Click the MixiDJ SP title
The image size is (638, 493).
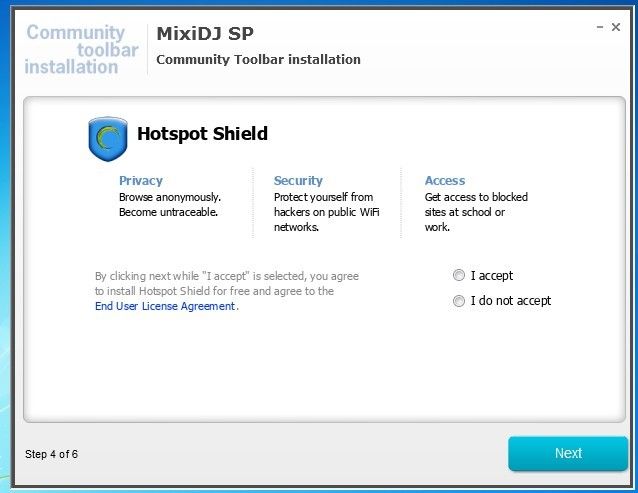(x=205, y=34)
